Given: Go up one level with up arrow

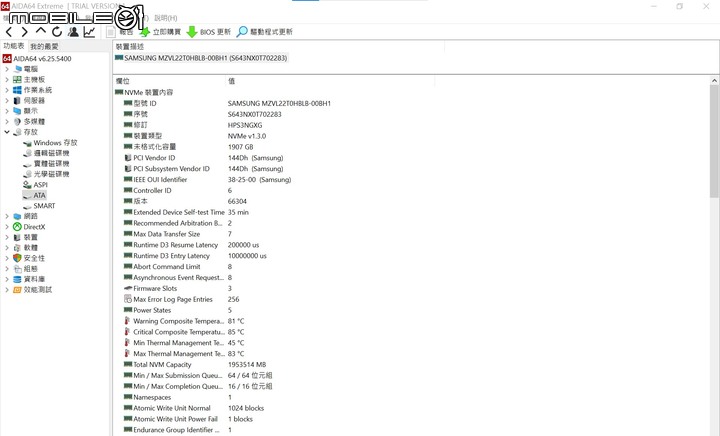Looking at the screenshot, I should pos(41,31).
